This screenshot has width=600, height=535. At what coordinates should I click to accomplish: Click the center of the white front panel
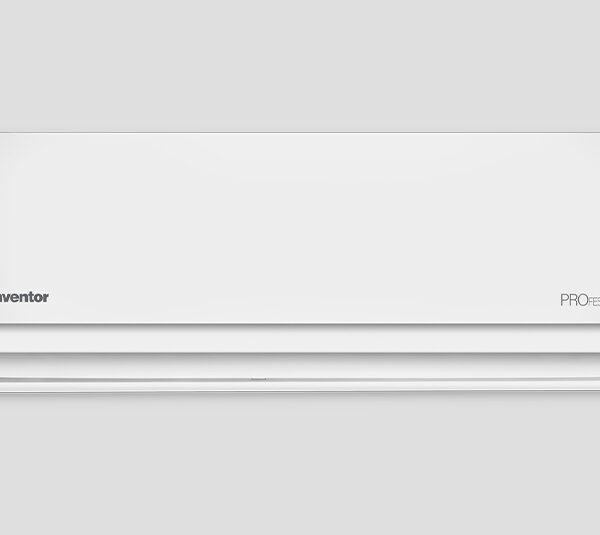(300, 228)
